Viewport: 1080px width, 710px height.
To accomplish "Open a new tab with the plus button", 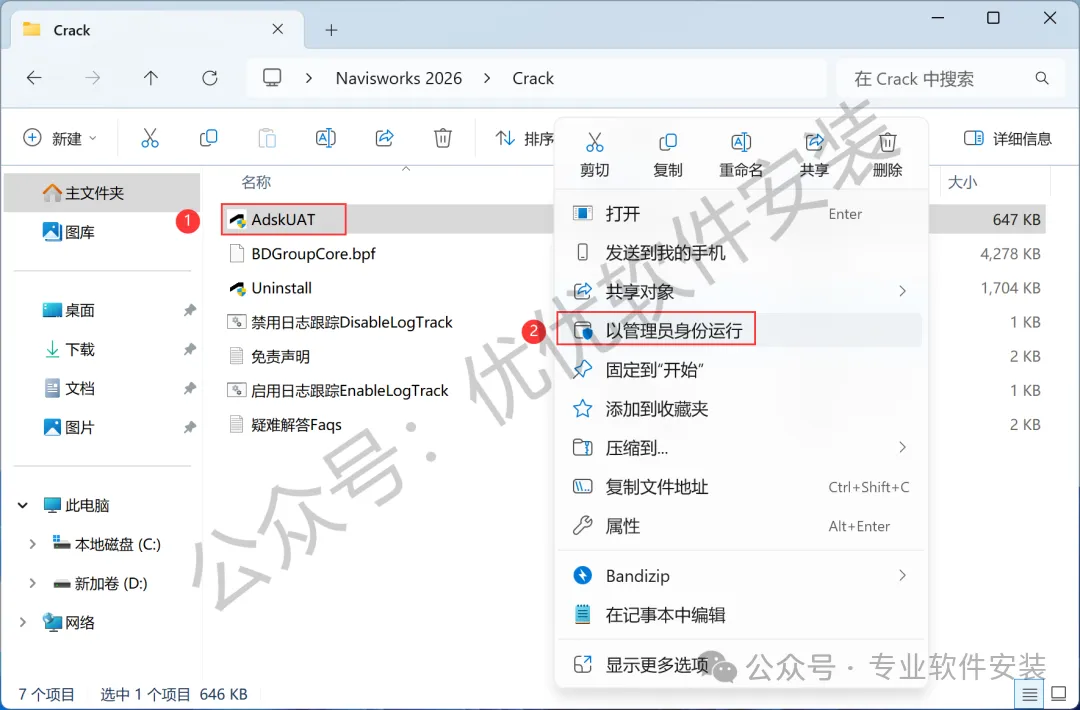I will [331, 30].
